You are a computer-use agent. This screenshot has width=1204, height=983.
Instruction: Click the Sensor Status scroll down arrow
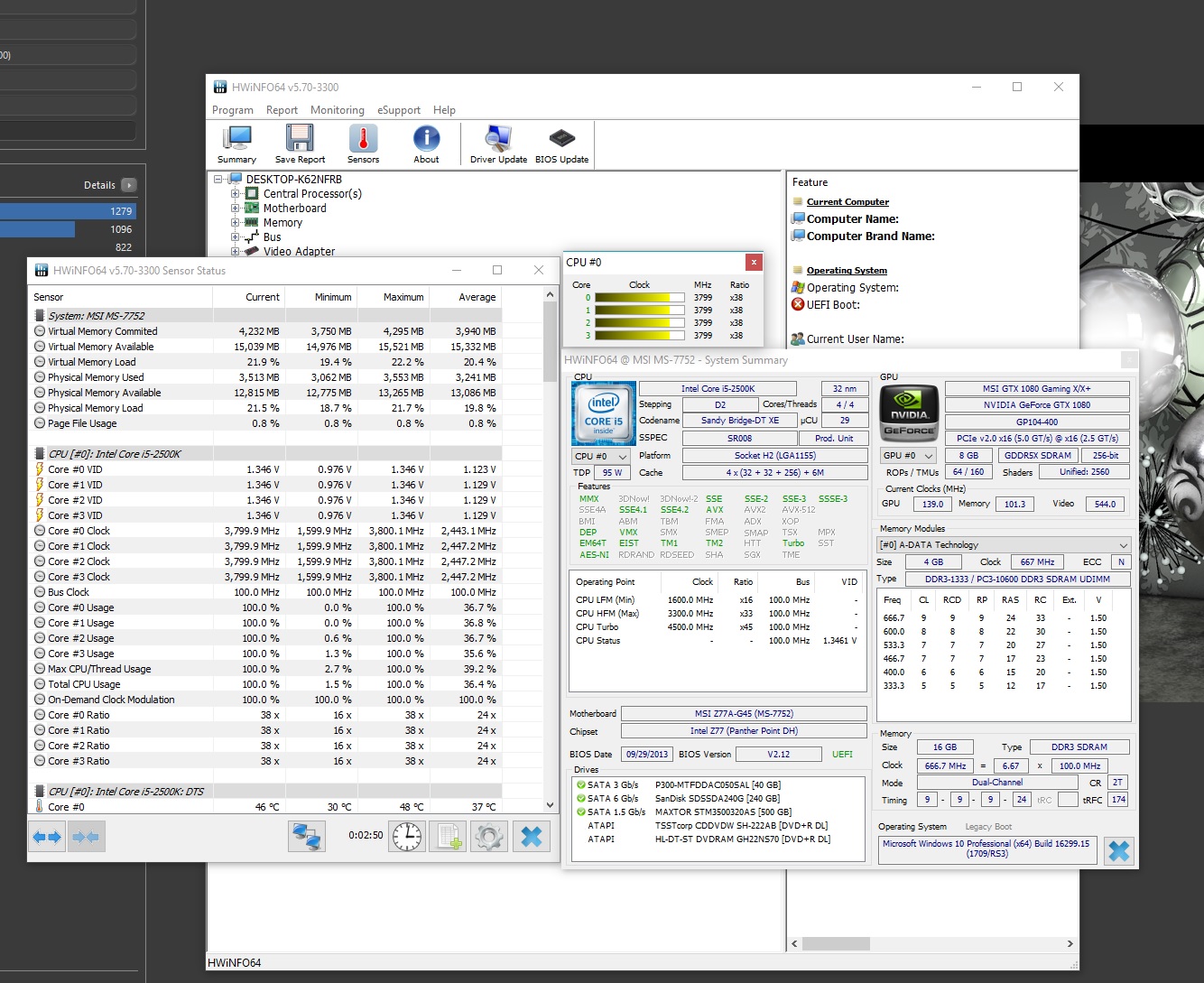coord(550,805)
